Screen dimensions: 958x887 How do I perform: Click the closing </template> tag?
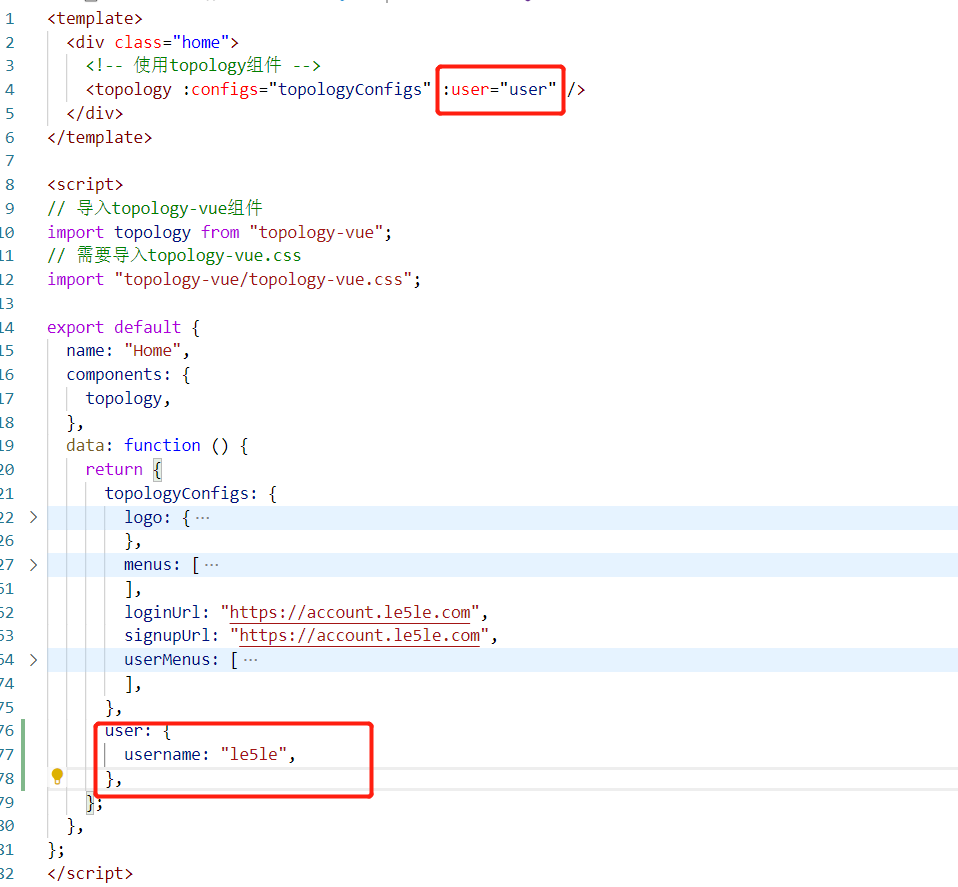coord(100,137)
